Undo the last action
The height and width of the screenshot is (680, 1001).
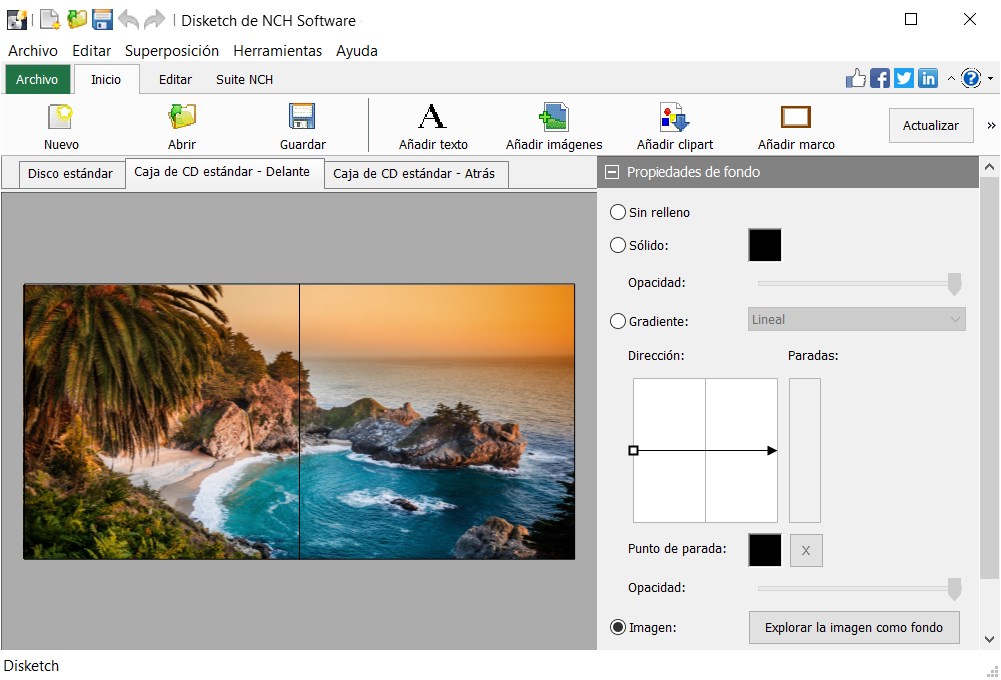(129, 18)
